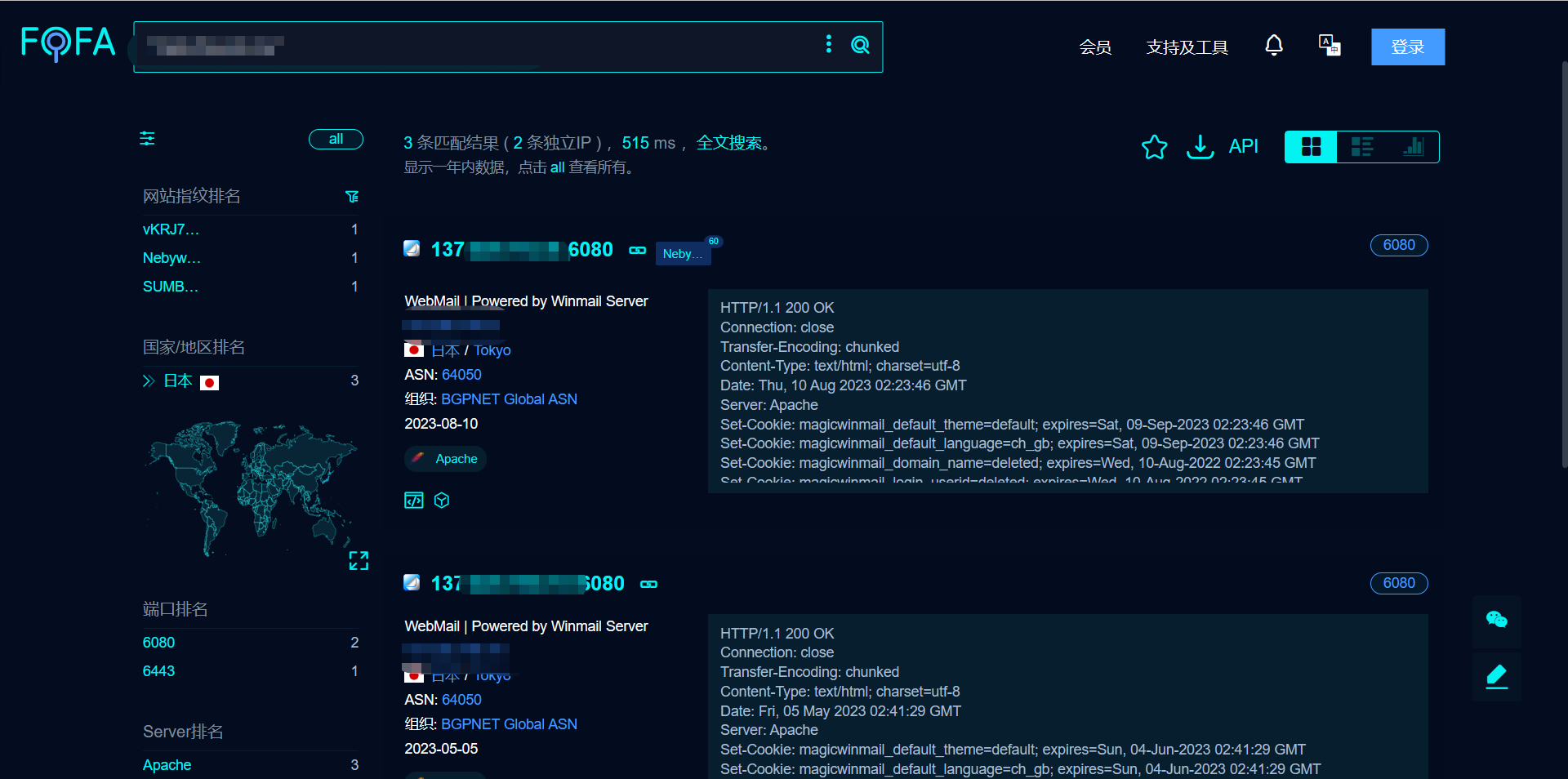Open the WeChat contact button

[x=1496, y=620]
